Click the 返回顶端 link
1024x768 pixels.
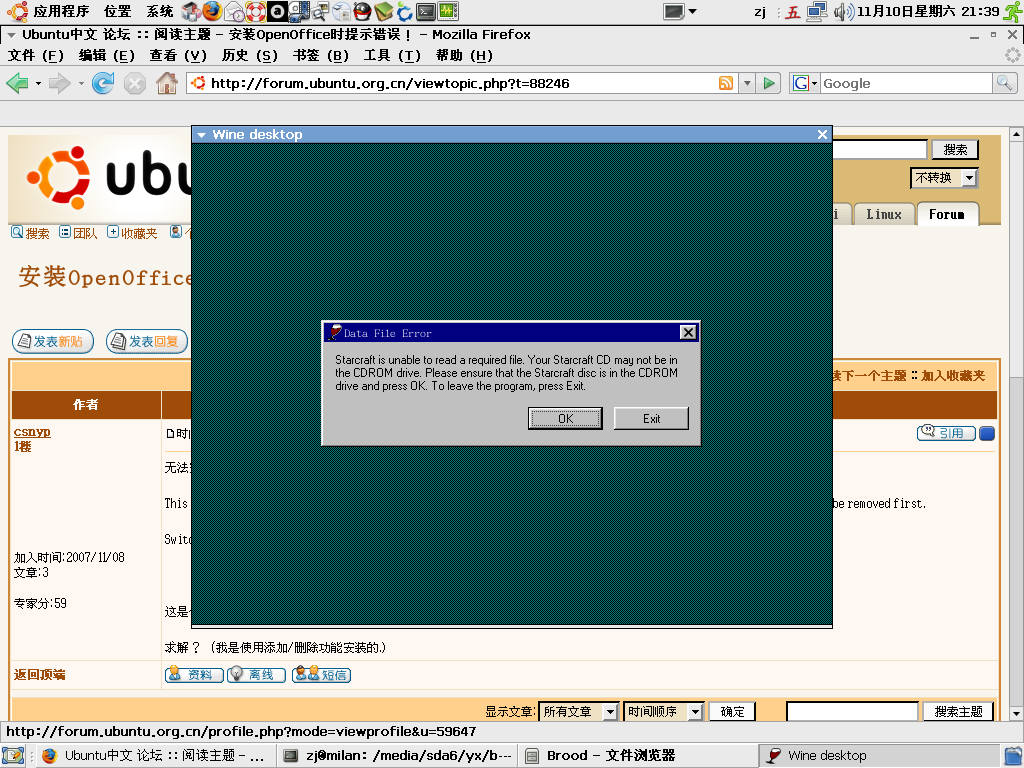click(39, 675)
